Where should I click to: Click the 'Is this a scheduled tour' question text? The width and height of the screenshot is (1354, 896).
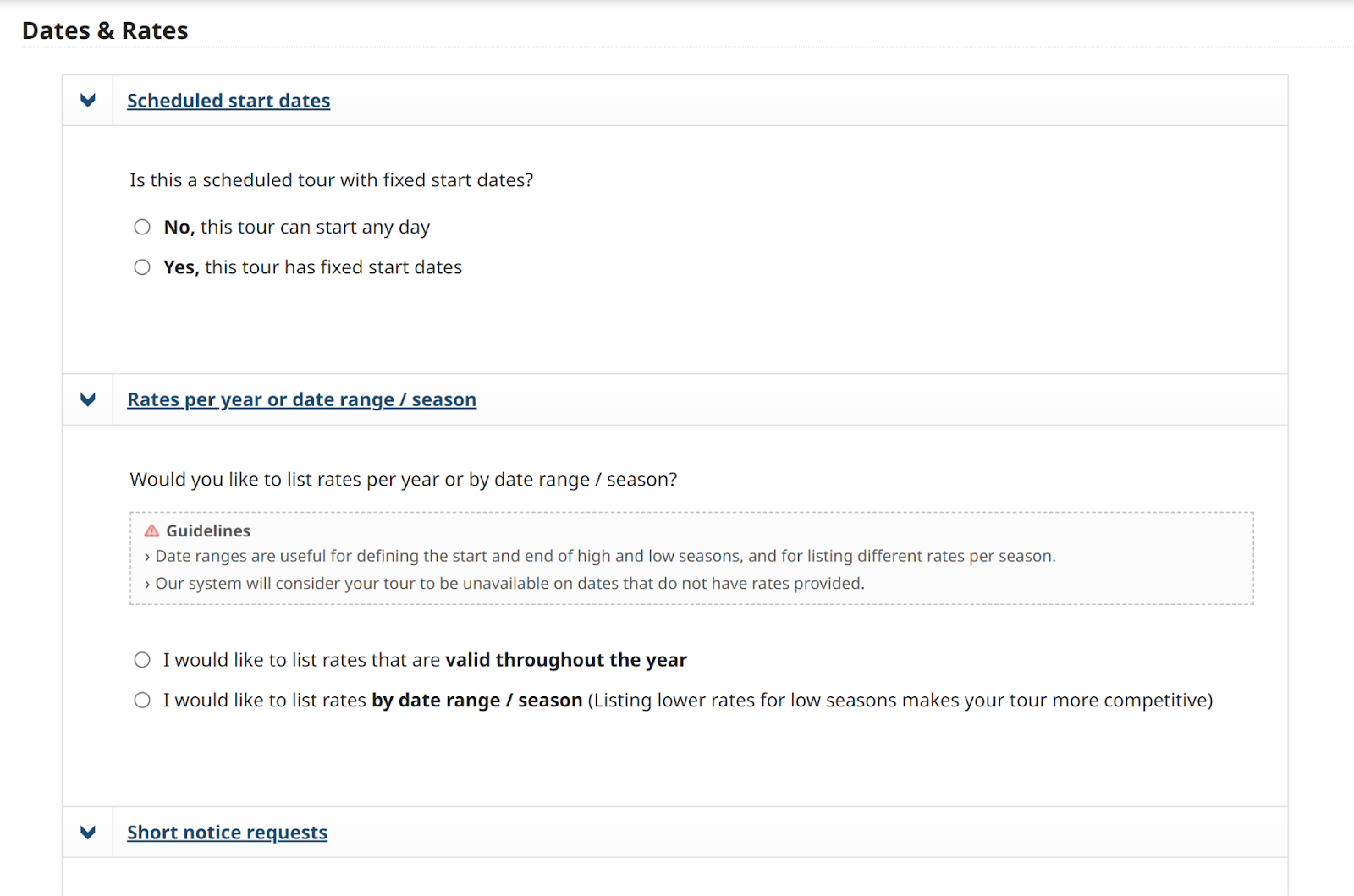click(331, 180)
